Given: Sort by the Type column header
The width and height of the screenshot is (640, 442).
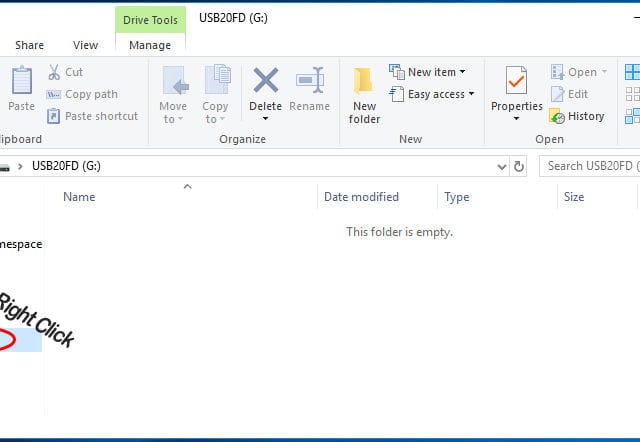Looking at the screenshot, I should [457, 197].
